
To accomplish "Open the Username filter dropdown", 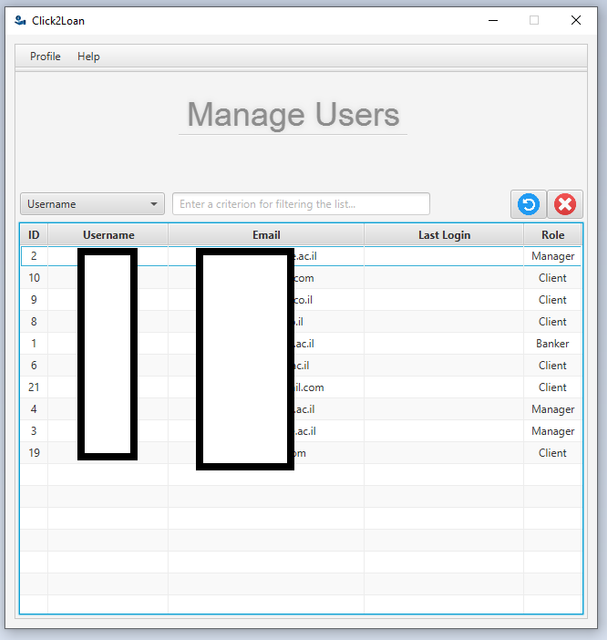I will pyautogui.click(x=92, y=204).
